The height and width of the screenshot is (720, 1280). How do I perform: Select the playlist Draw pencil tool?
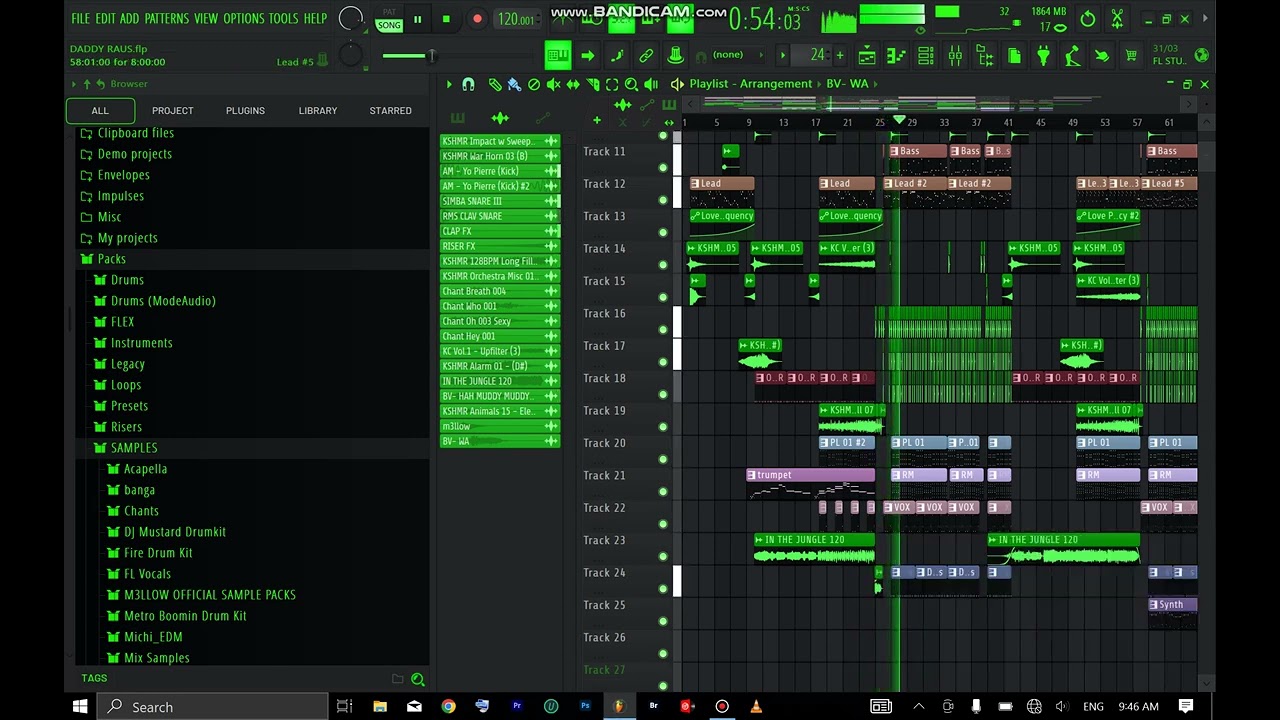pos(494,85)
